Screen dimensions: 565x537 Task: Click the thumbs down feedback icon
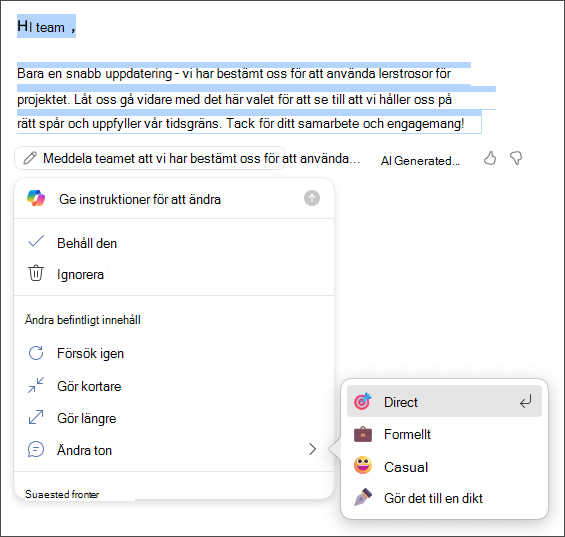(x=516, y=158)
